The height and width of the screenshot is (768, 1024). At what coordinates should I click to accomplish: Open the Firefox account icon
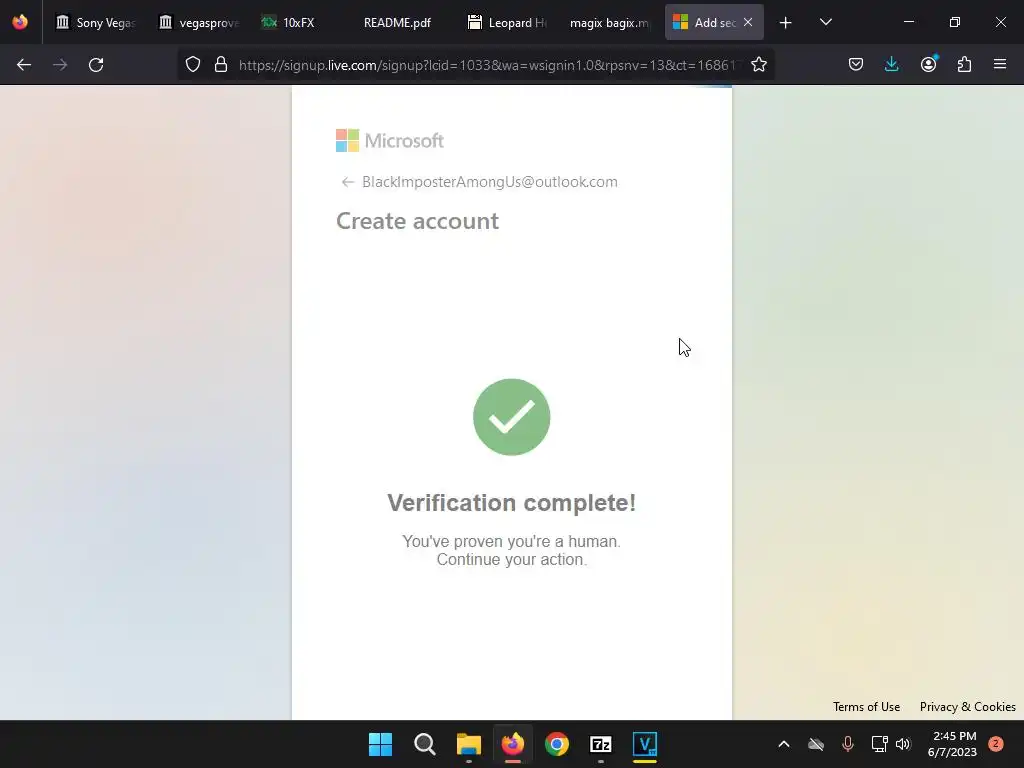(x=928, y=65)
